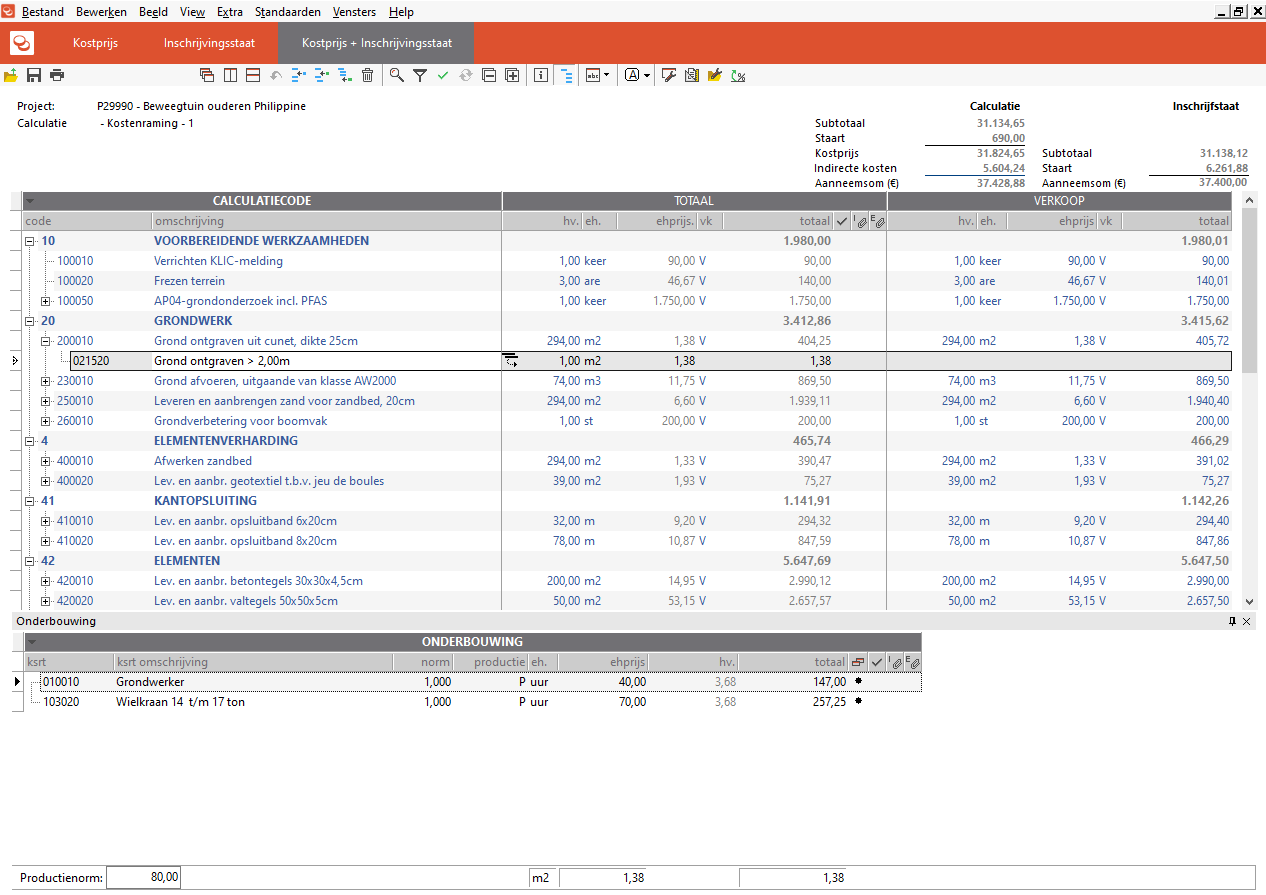The image size is (1266, 895).
Task: Select Onderbouwing row 010010 Grondwerker
Action: click(471, 682)
